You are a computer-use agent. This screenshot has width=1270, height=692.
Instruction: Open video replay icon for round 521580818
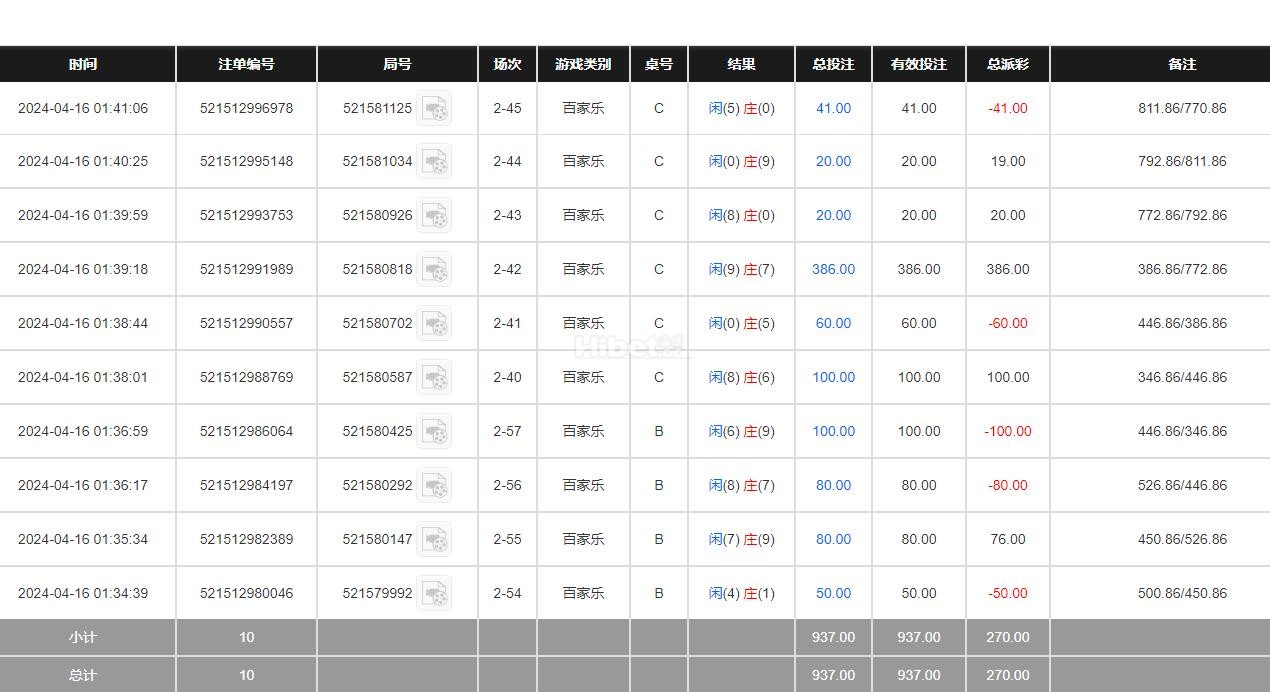(434, 270)
